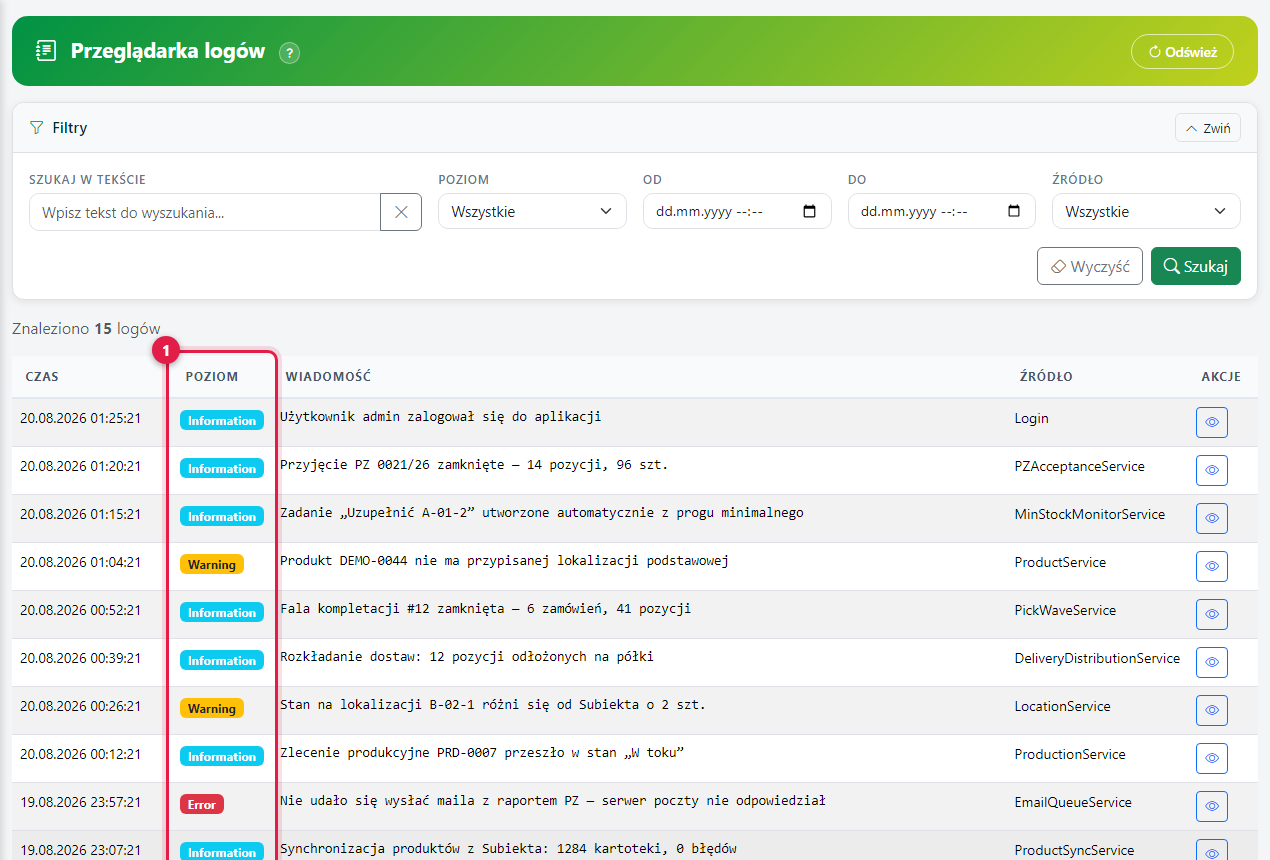View details of PickWaveService log

coord(1212,614)
